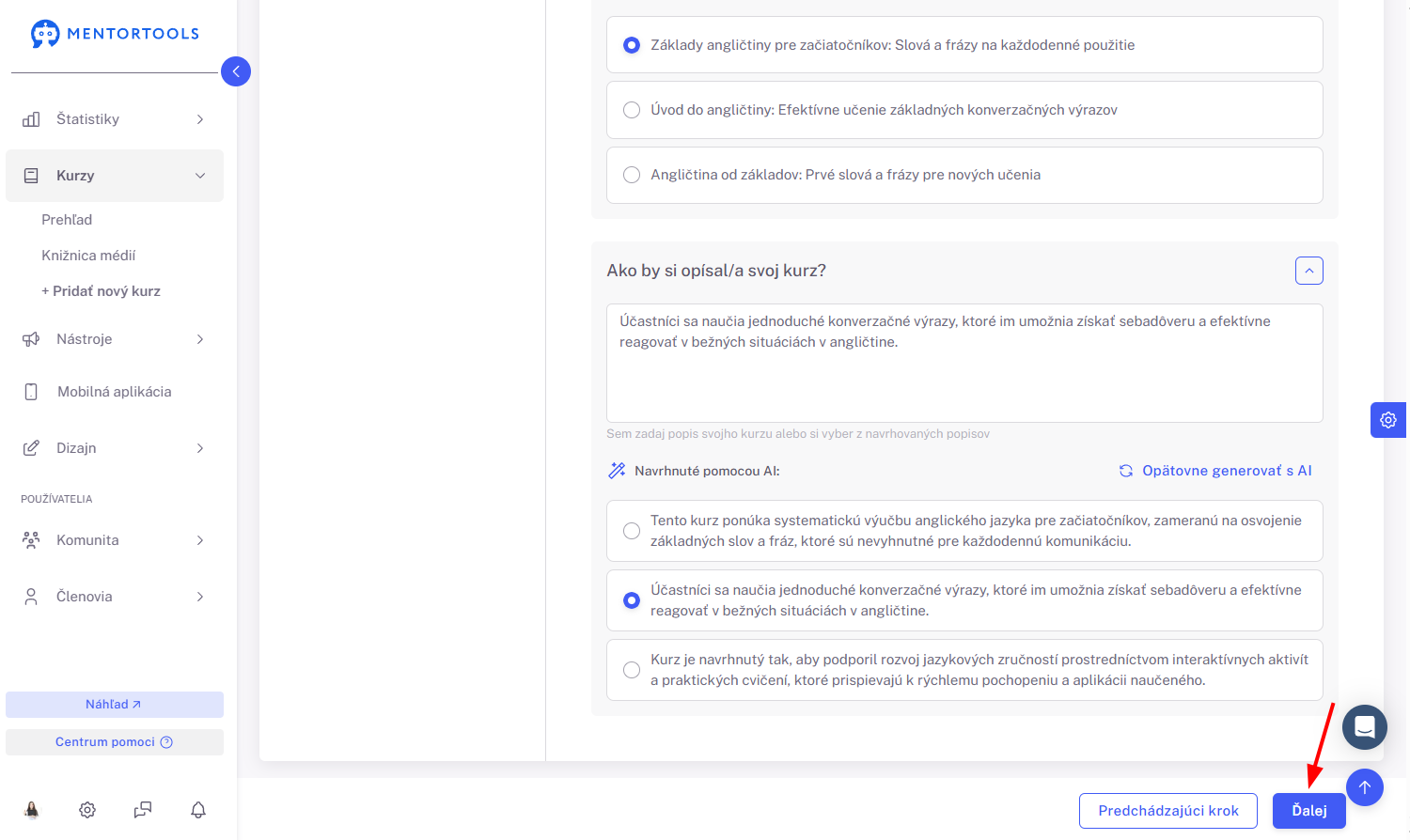Viewport: 1410px width, 840px height.
Task: Choose the 'Tento kurz ponúka systematickú' description option
Action: point(964,531)
